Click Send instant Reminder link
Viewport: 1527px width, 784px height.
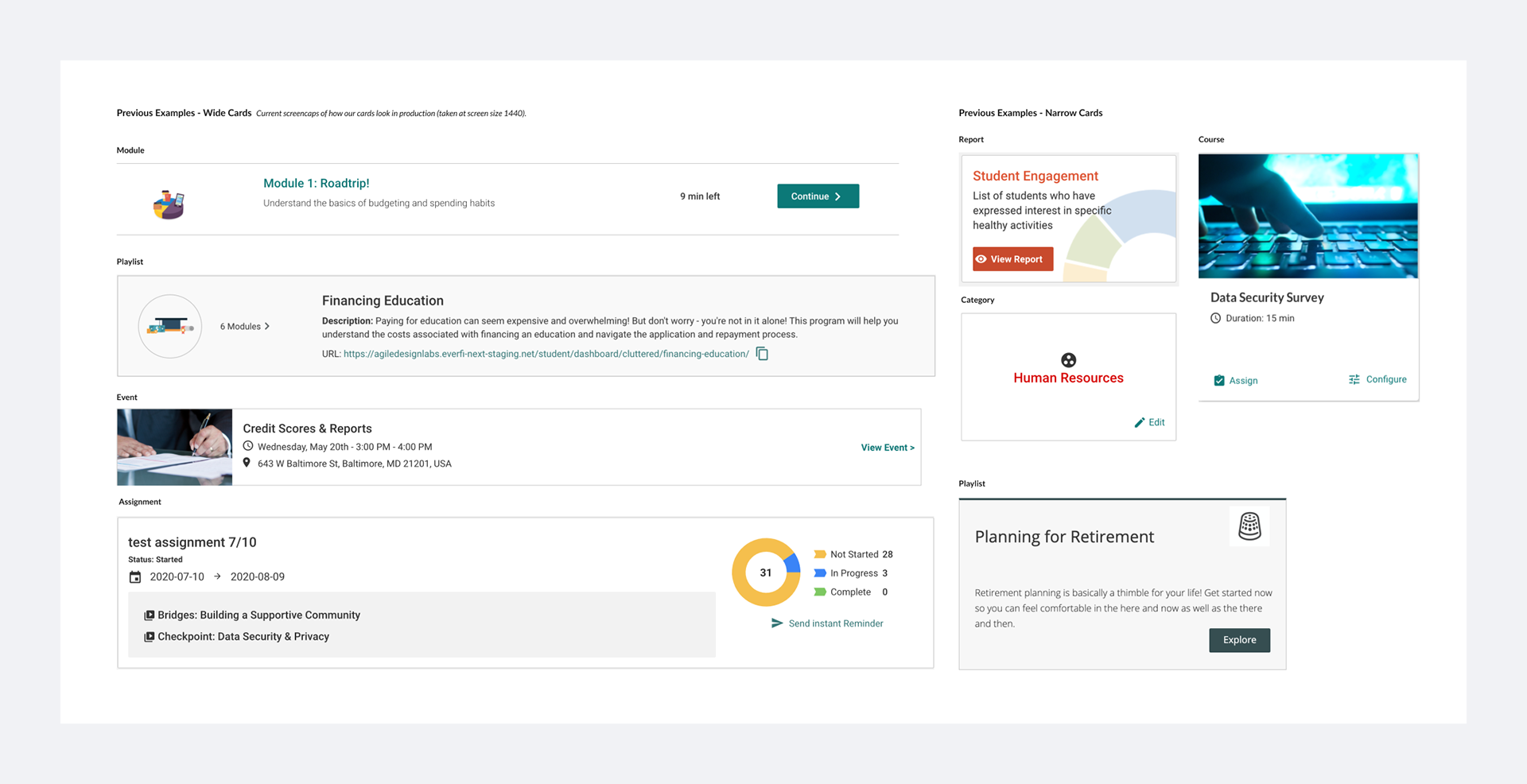[836, 623]
